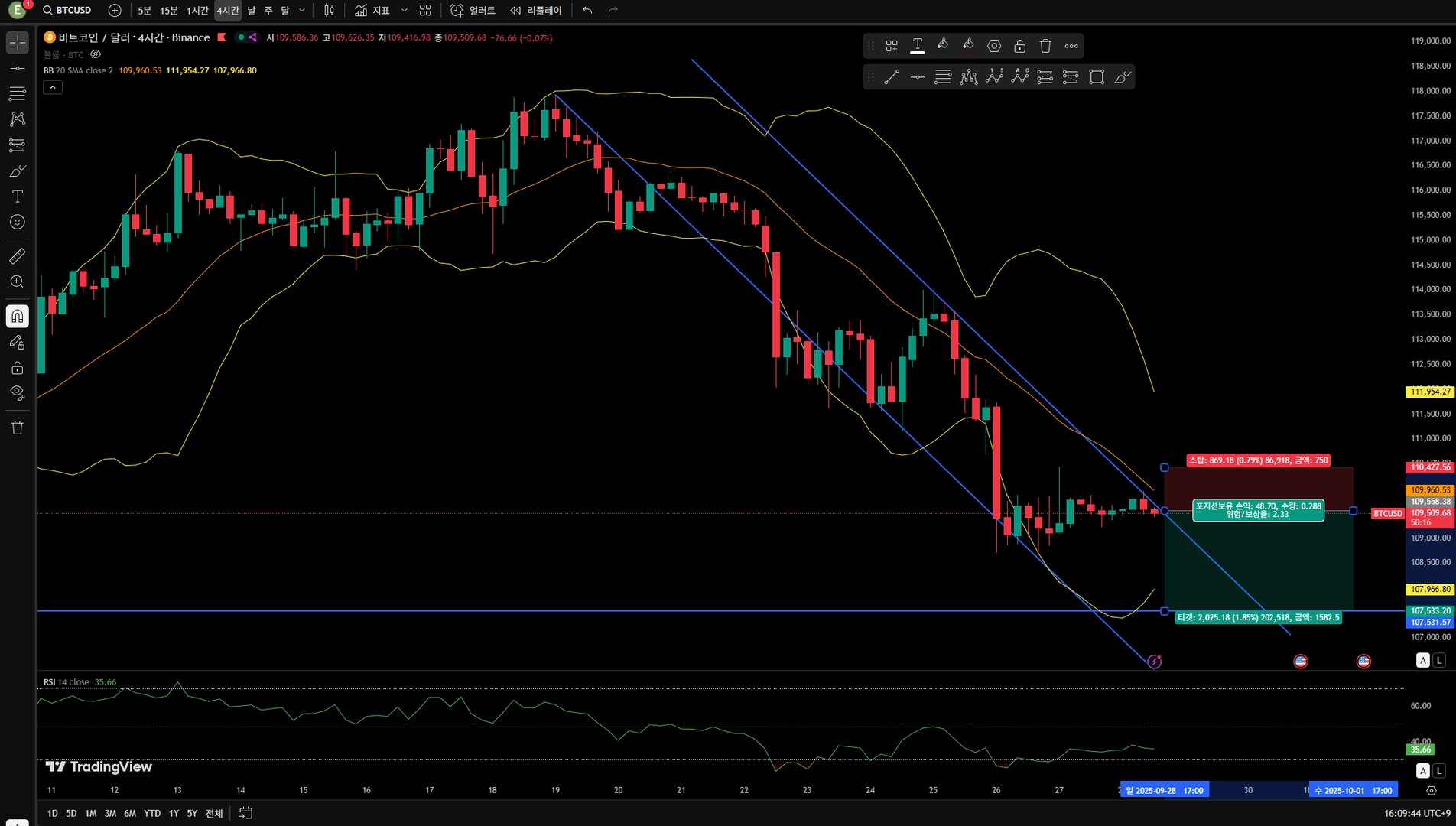Delete drawing via floating toolbar trash icon
The image size is (1456, 826).
[1045, 46]
